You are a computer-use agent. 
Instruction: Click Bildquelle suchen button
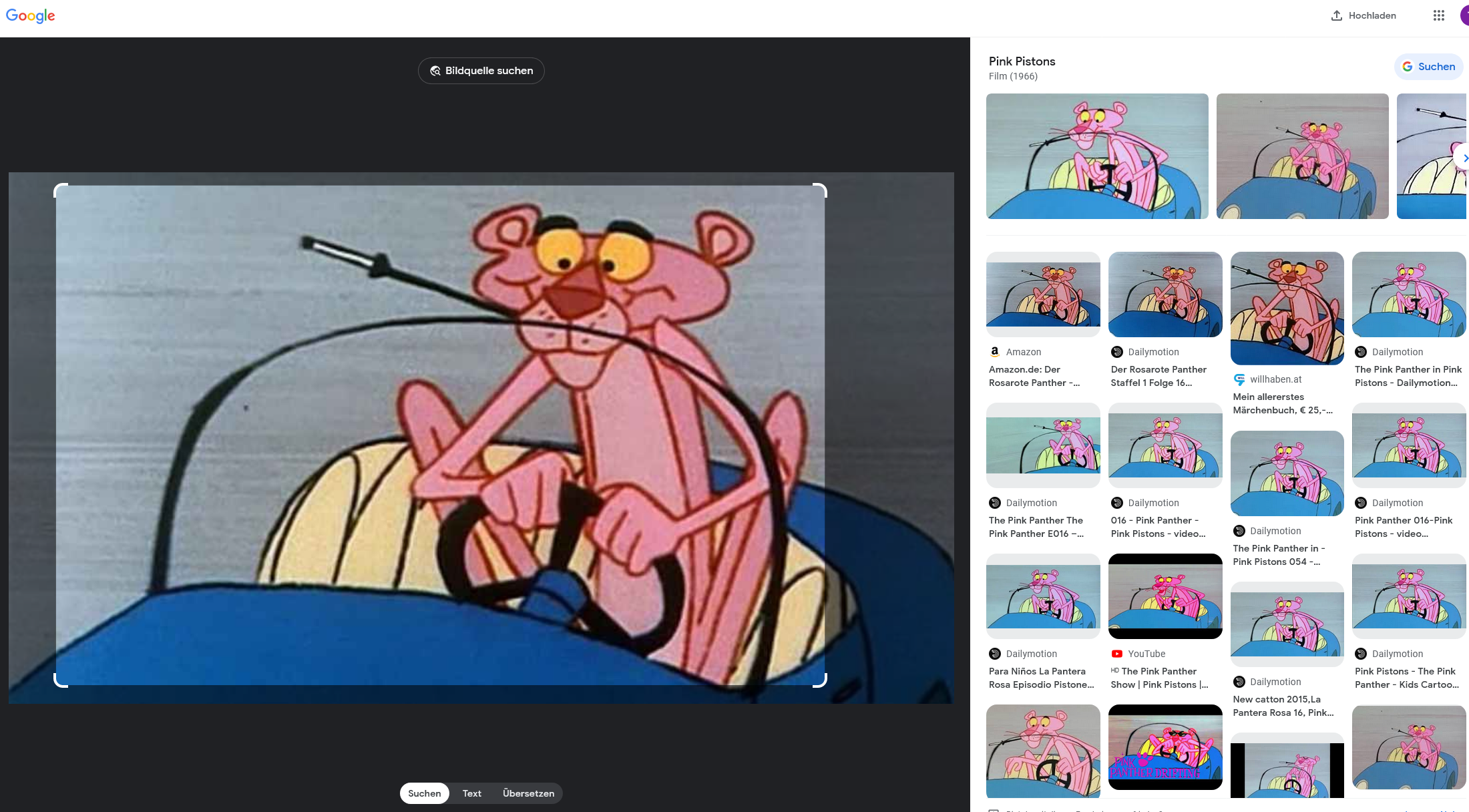coord(481,71)
